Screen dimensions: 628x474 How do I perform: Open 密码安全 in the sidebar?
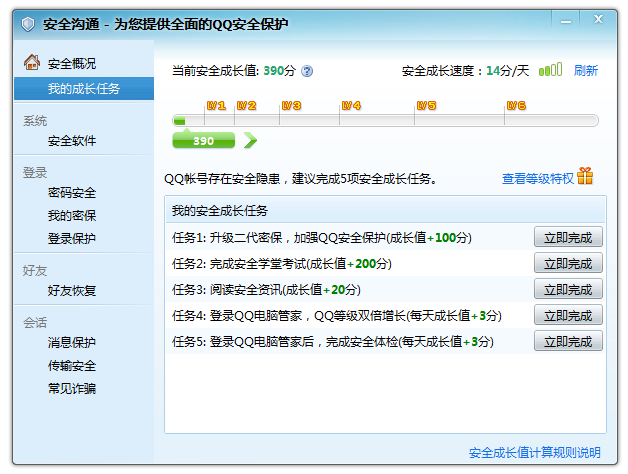tap(72, 193)
